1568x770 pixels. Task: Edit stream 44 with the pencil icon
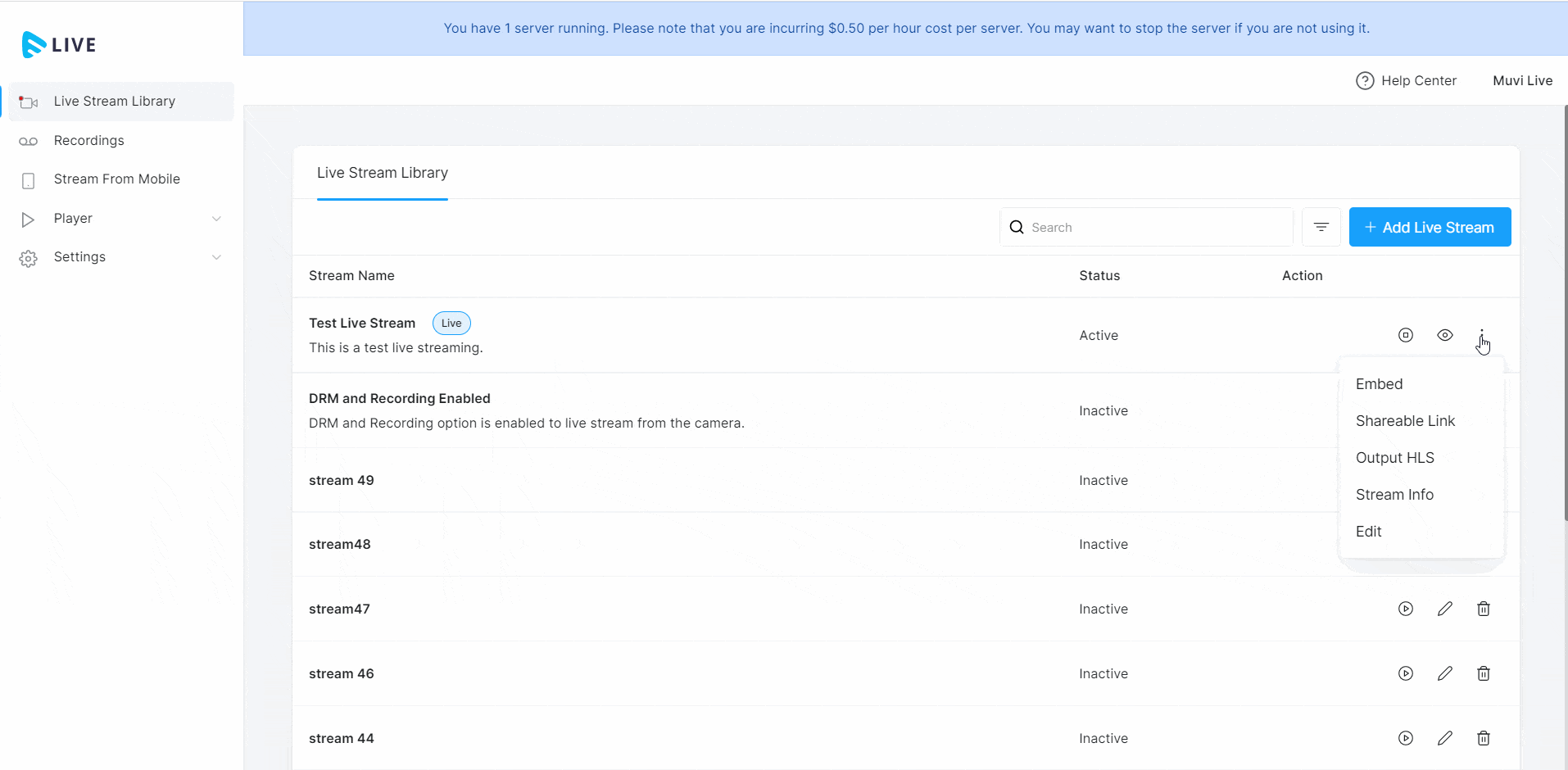pyautogui.click(x=1444, y=738)
